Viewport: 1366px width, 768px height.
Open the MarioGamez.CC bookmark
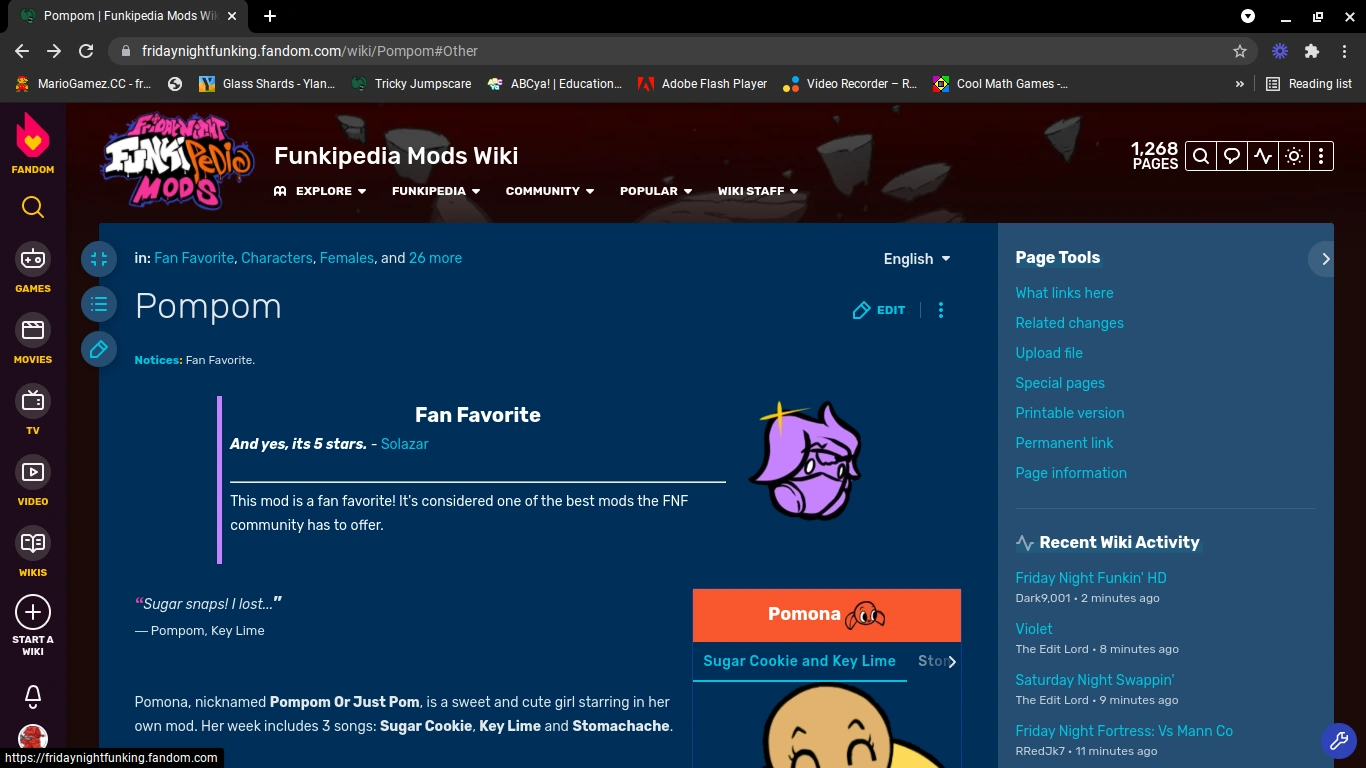[x=83, y=84]
